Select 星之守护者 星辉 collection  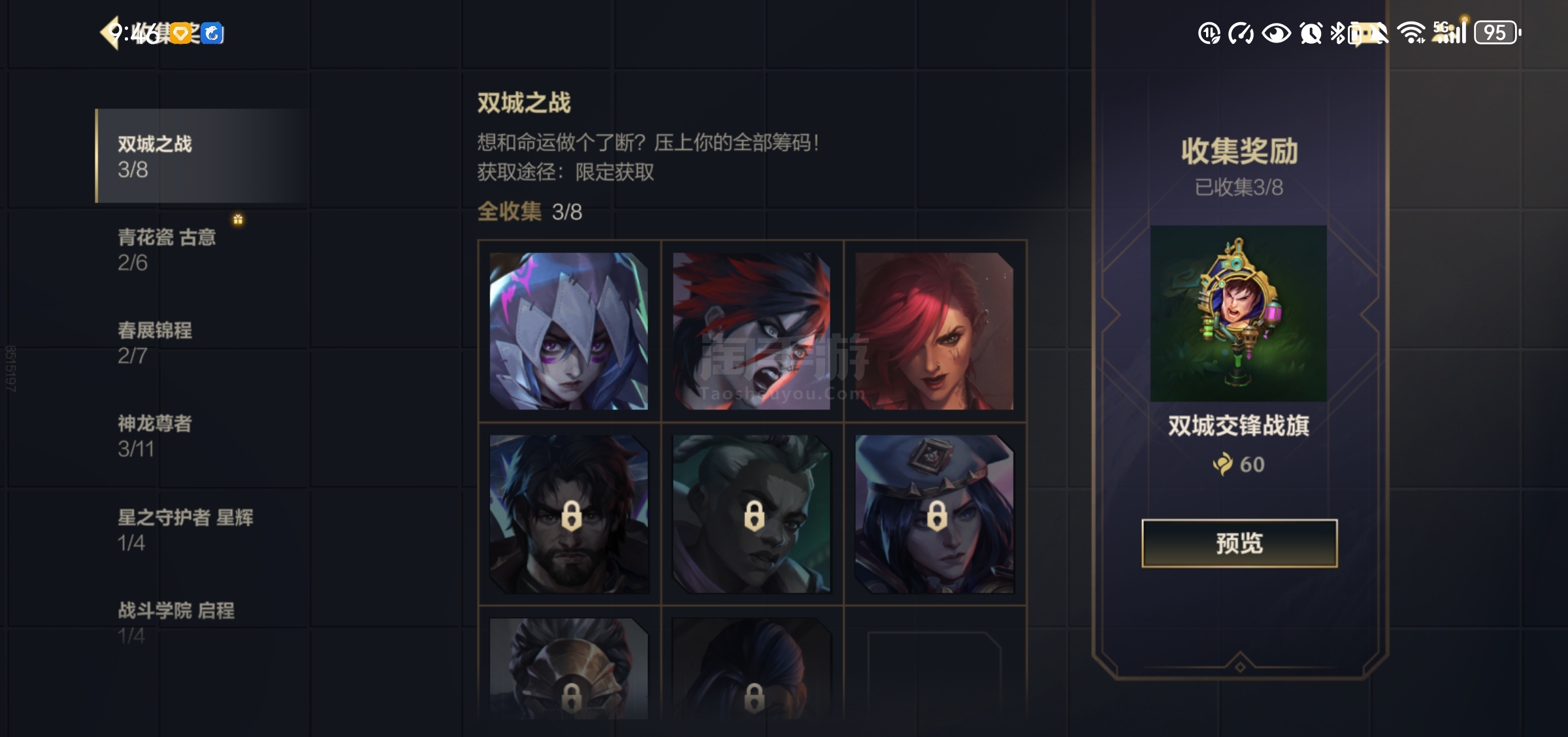coord(201,530)
